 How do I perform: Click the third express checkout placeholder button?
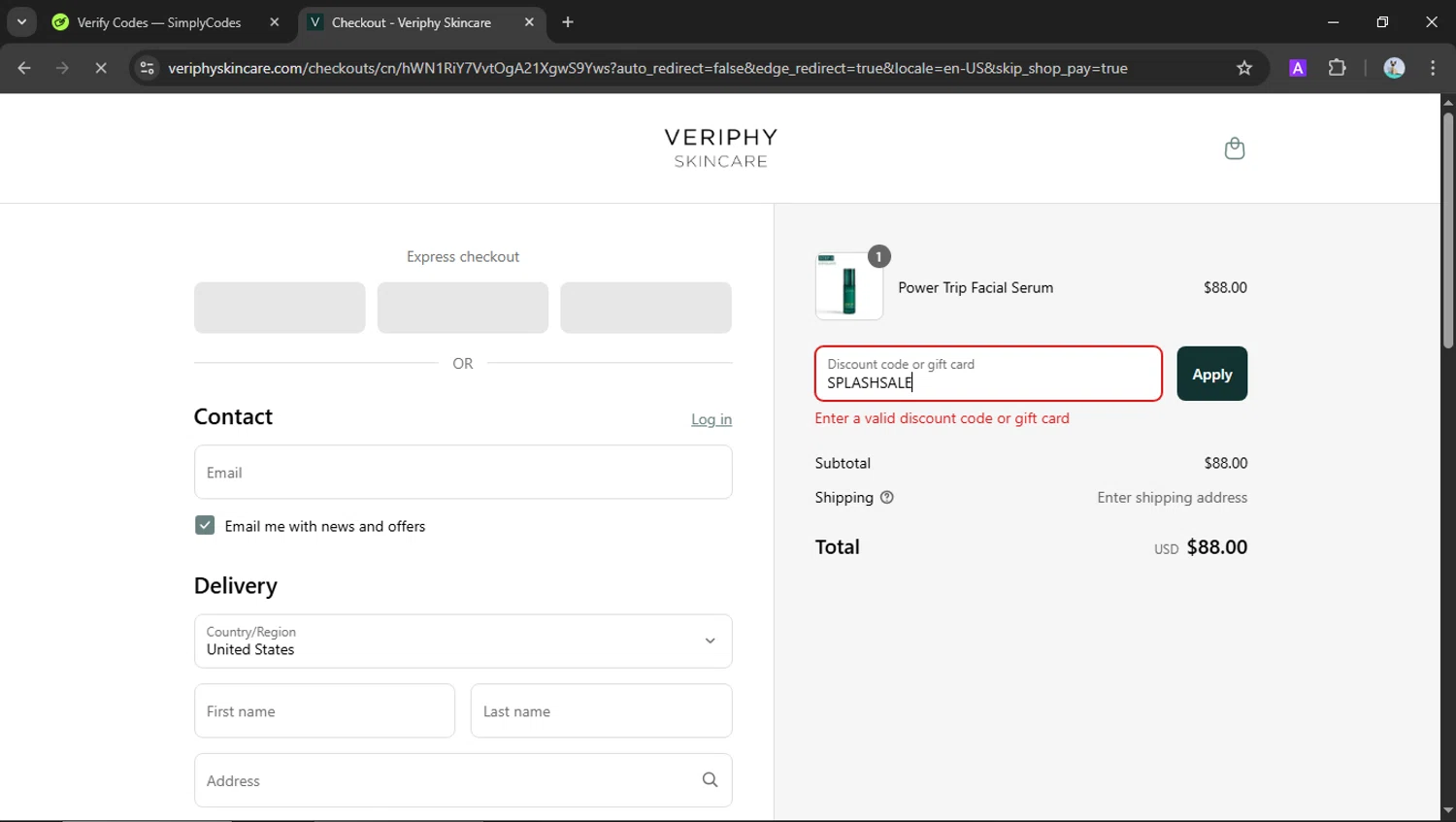(645, 308)
